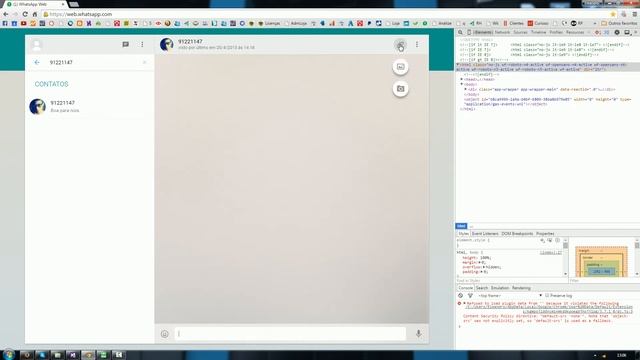Record a voice message with microphone
Screen dimensions: 640x360
pyautogui.click(x=418, y=333)
